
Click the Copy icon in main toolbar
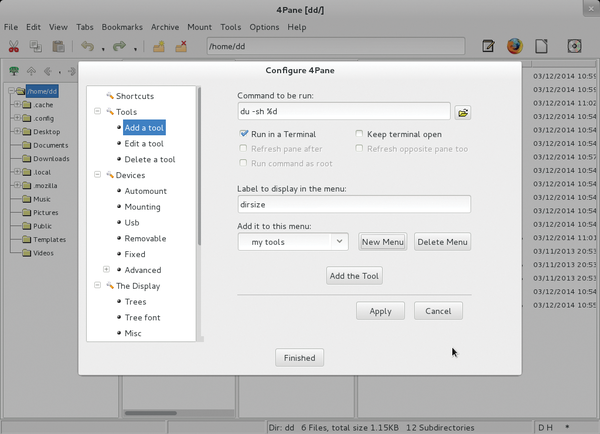pos(36,46)
